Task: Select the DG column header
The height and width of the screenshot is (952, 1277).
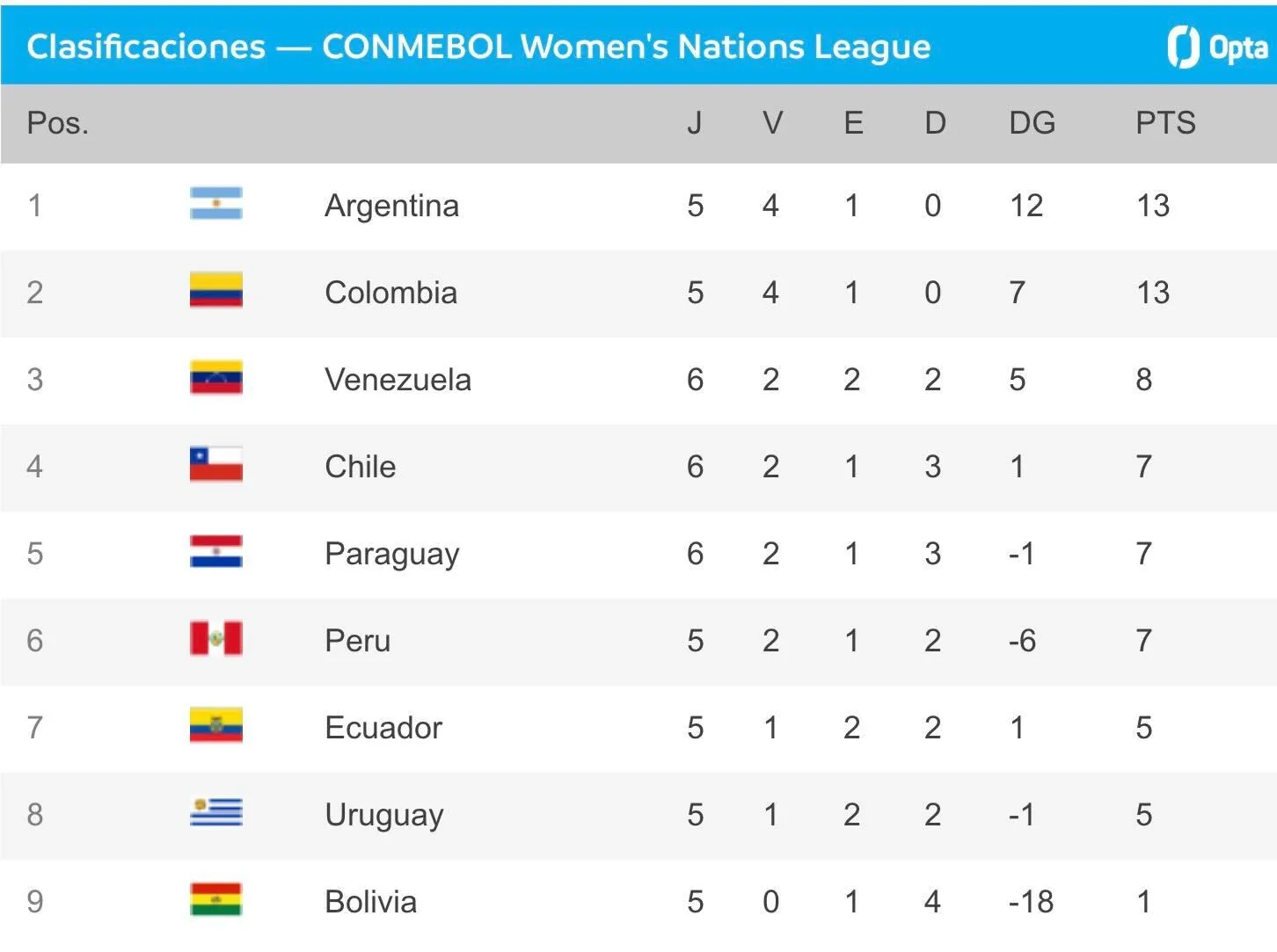Action: pos(1032,123)
